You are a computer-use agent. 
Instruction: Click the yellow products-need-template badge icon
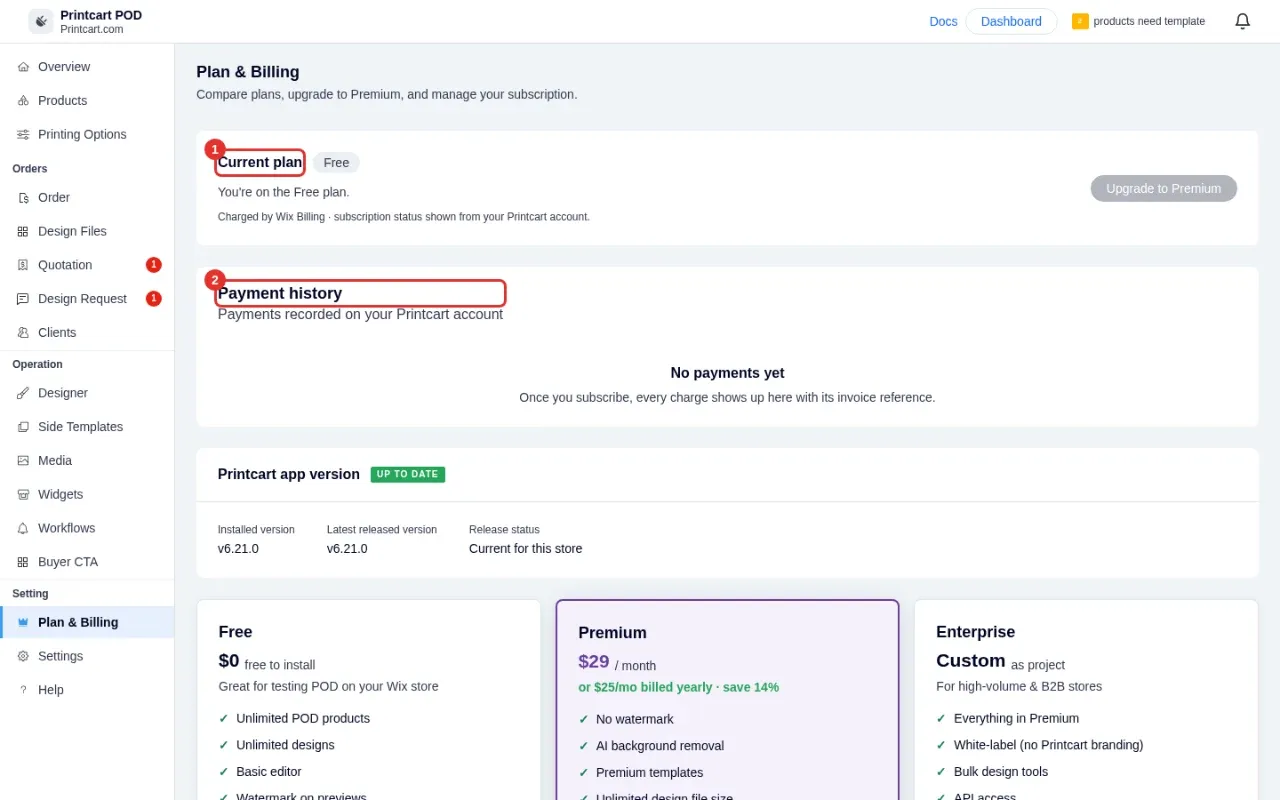(1080, 21)
